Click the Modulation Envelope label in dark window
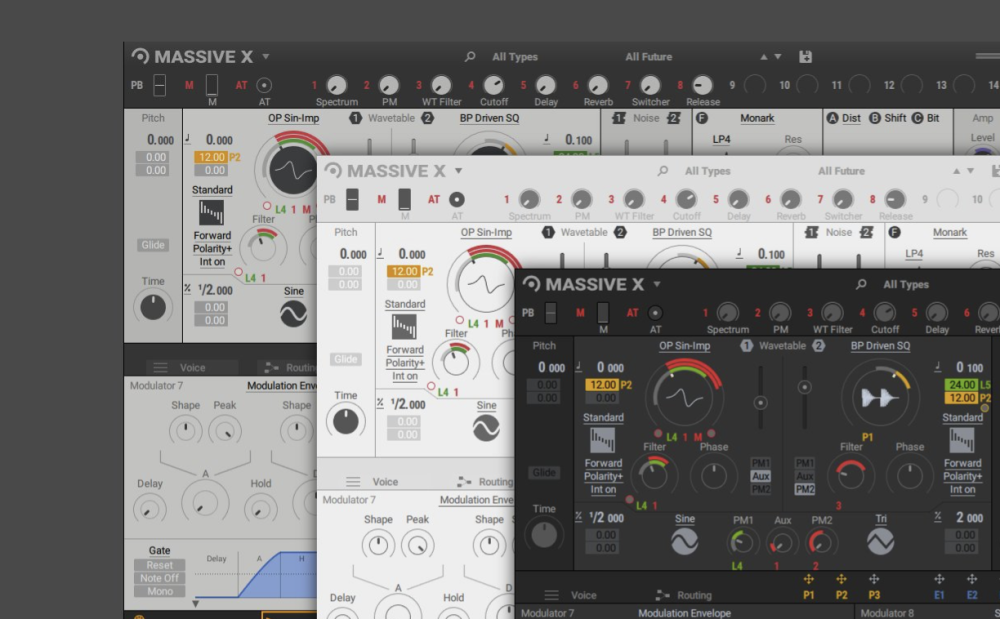This screenshot has width=1000, height=619. point(684,613)
